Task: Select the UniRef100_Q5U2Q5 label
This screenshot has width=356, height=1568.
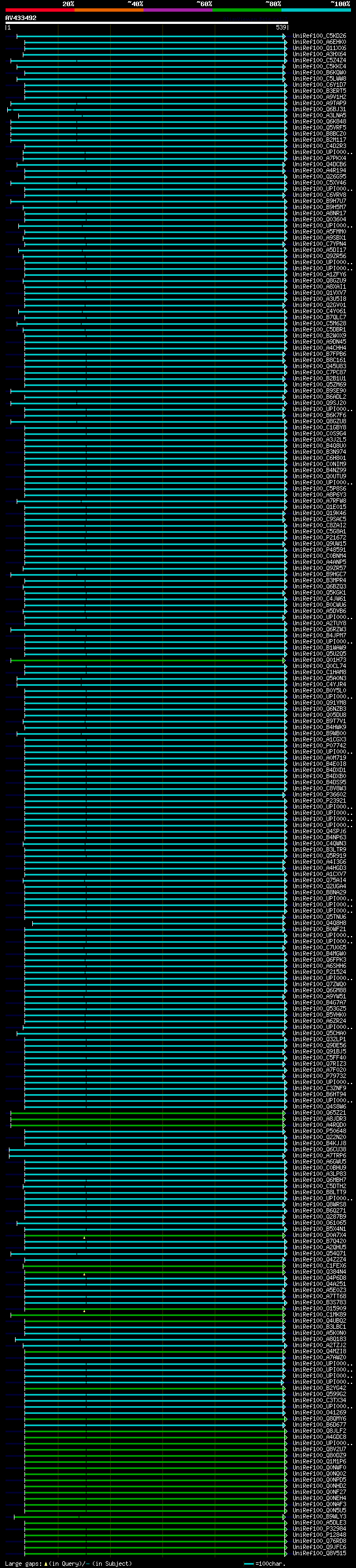Action: (319, 654)
